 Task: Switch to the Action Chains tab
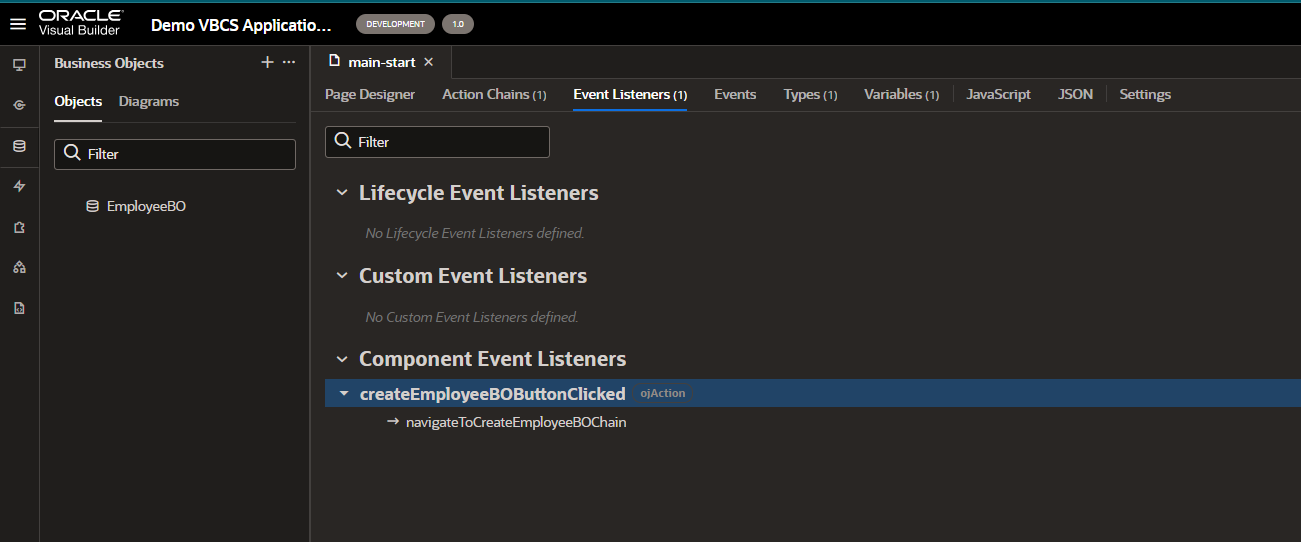pyautogui.click(x=494, y=94)
